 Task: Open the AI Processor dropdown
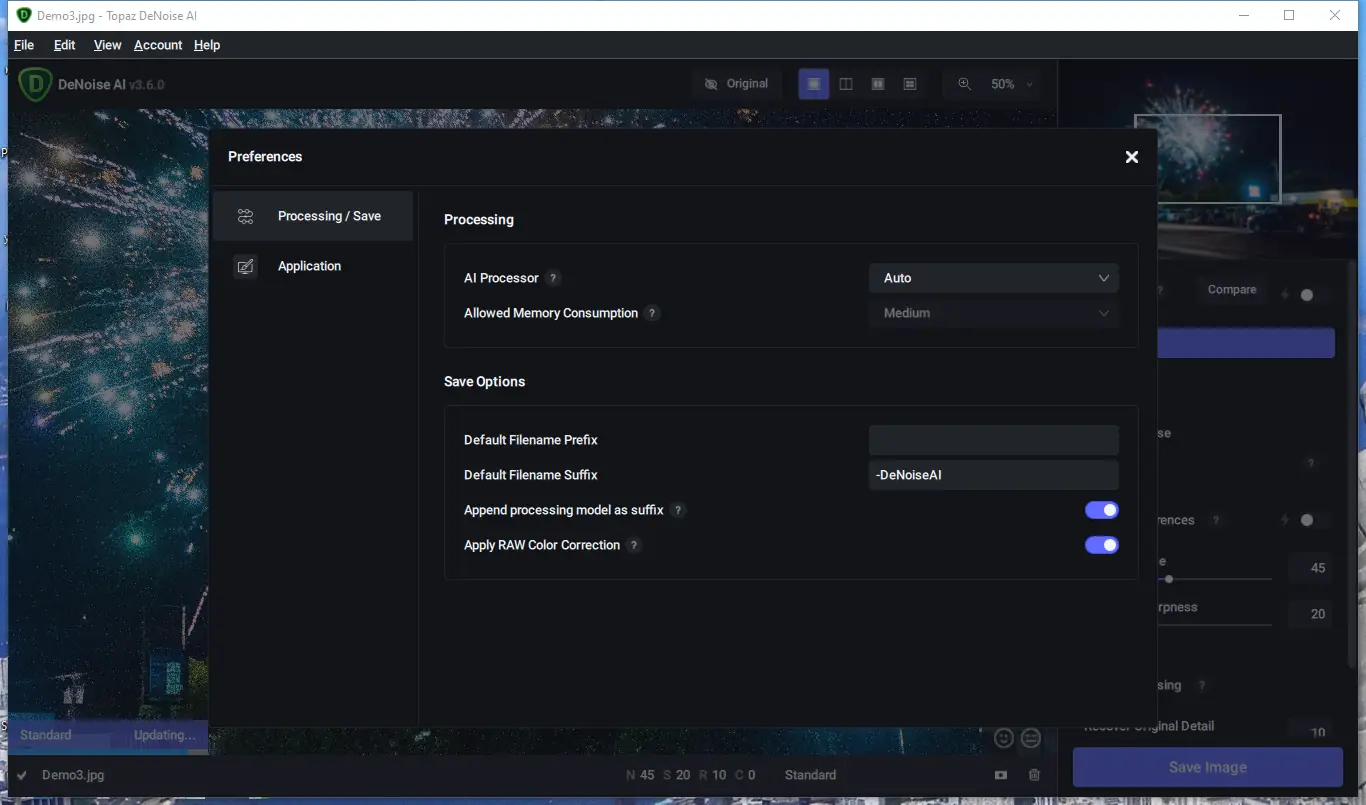pyautogui.click(x=994, y=278)
